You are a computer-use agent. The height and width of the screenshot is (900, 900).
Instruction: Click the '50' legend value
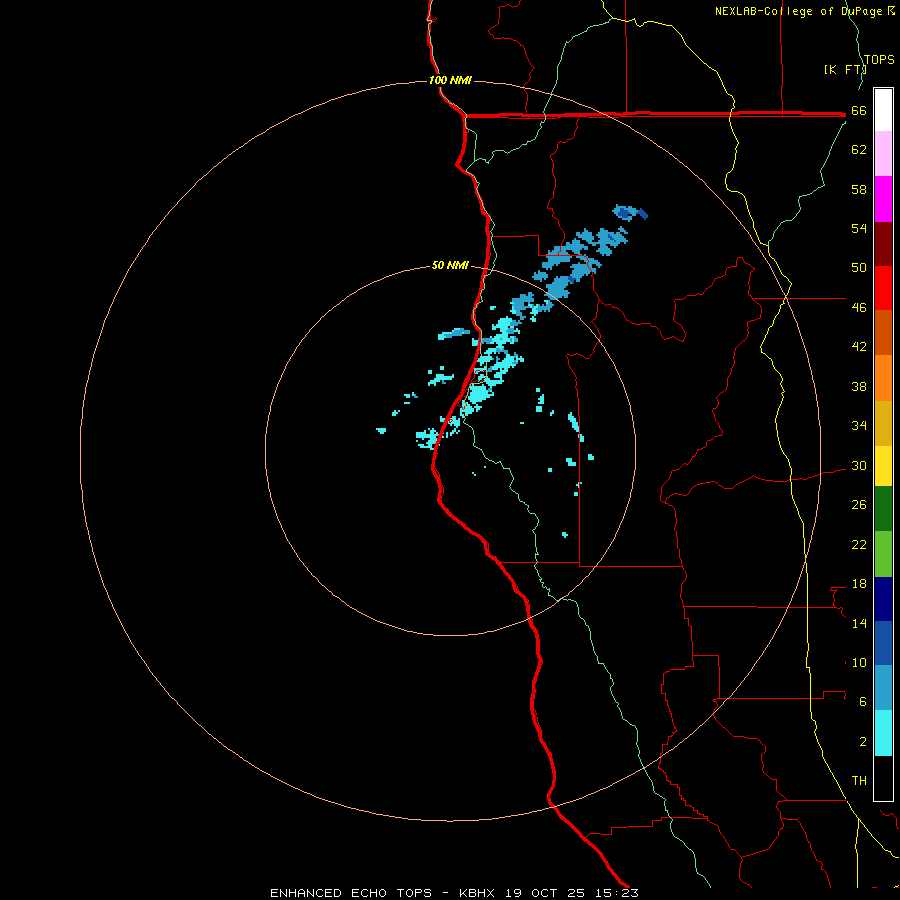(859, 268)
